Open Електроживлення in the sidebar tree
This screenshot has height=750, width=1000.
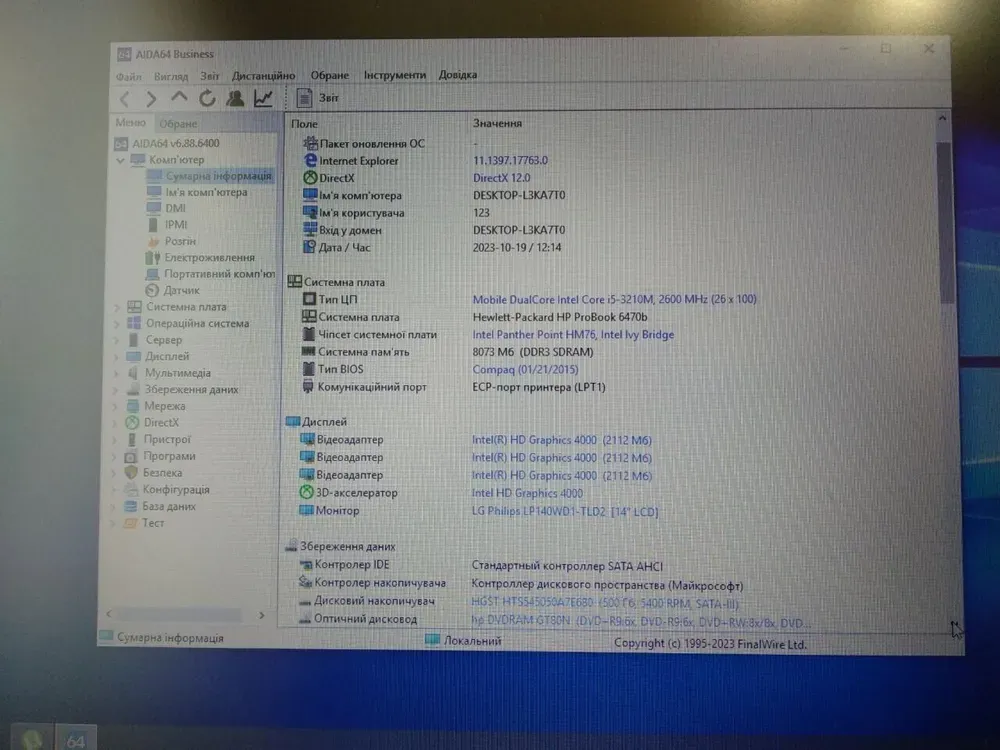click(208, 257)
